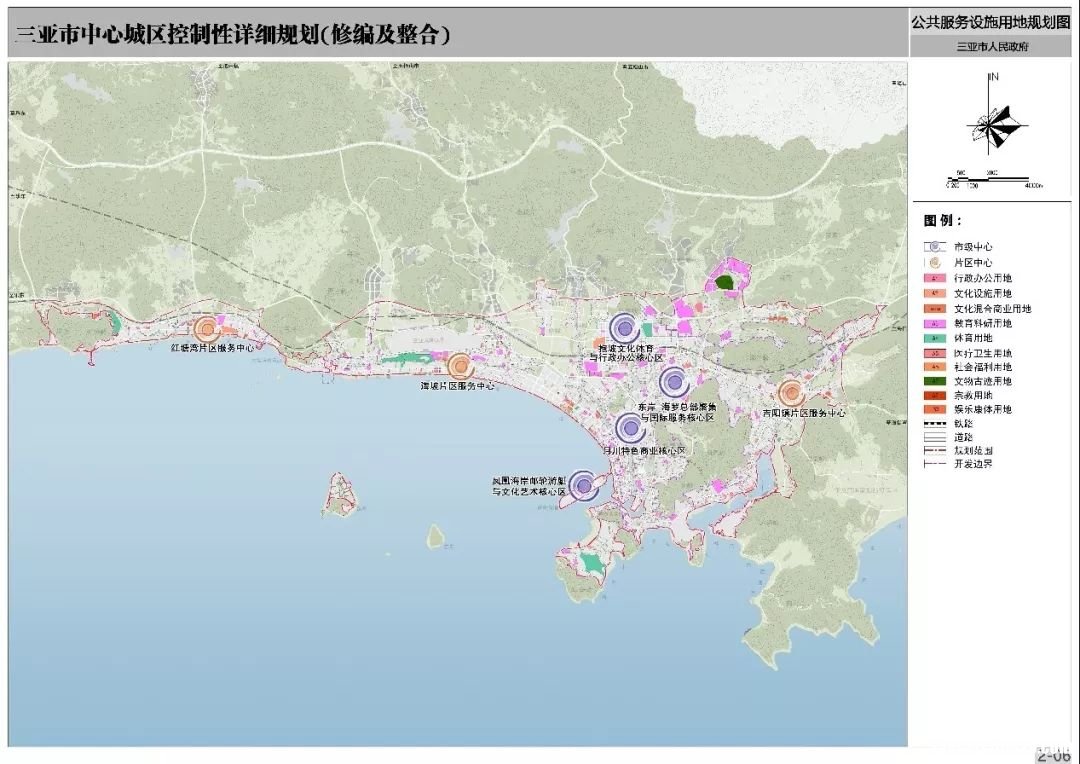Viewport: 1080px width, 764px height.
Task: Click the 体育用地 teal legend swatch
Action: pos(935,338)
